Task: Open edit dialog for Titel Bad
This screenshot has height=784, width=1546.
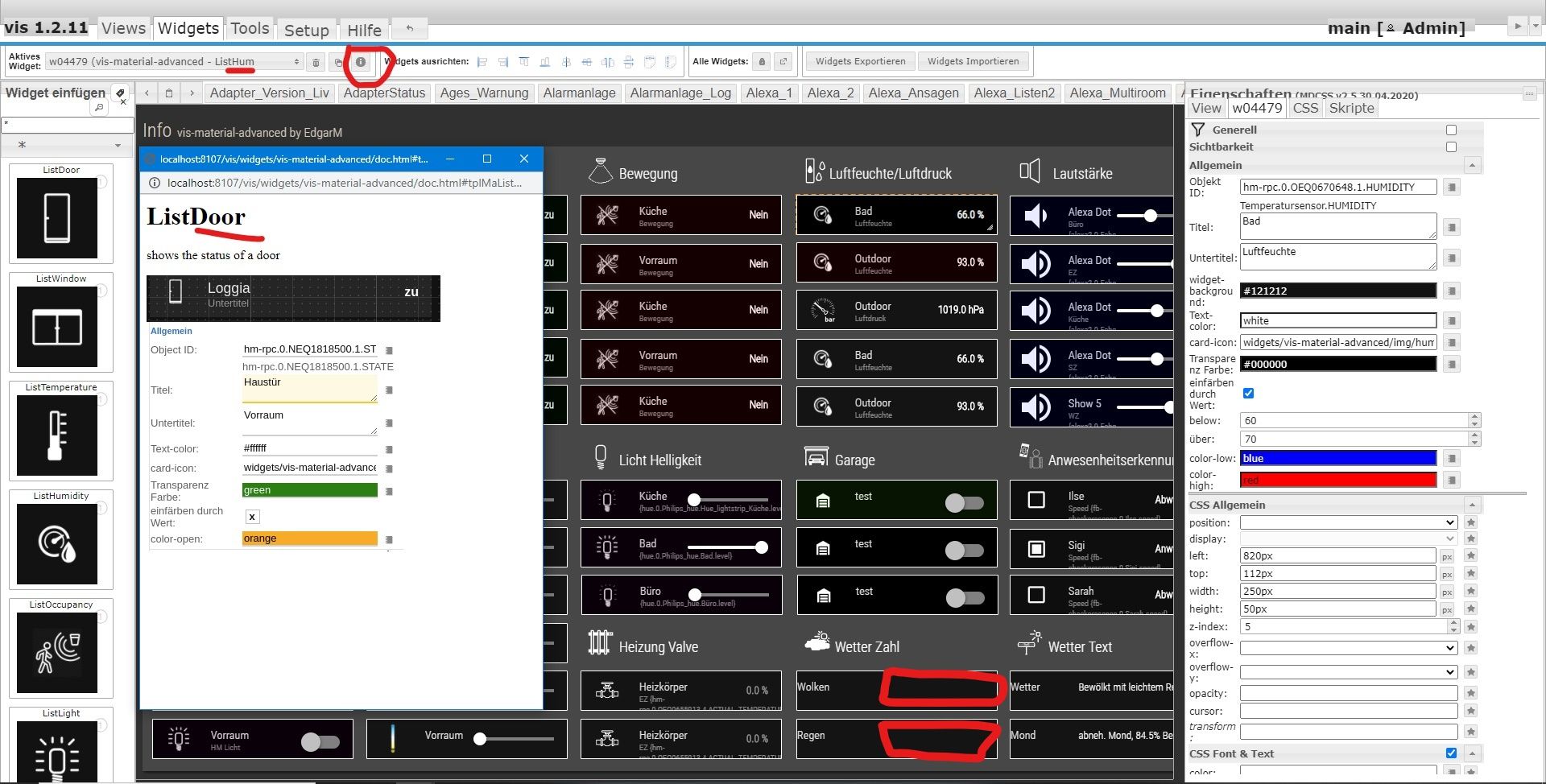Action: click(1452, 228)
